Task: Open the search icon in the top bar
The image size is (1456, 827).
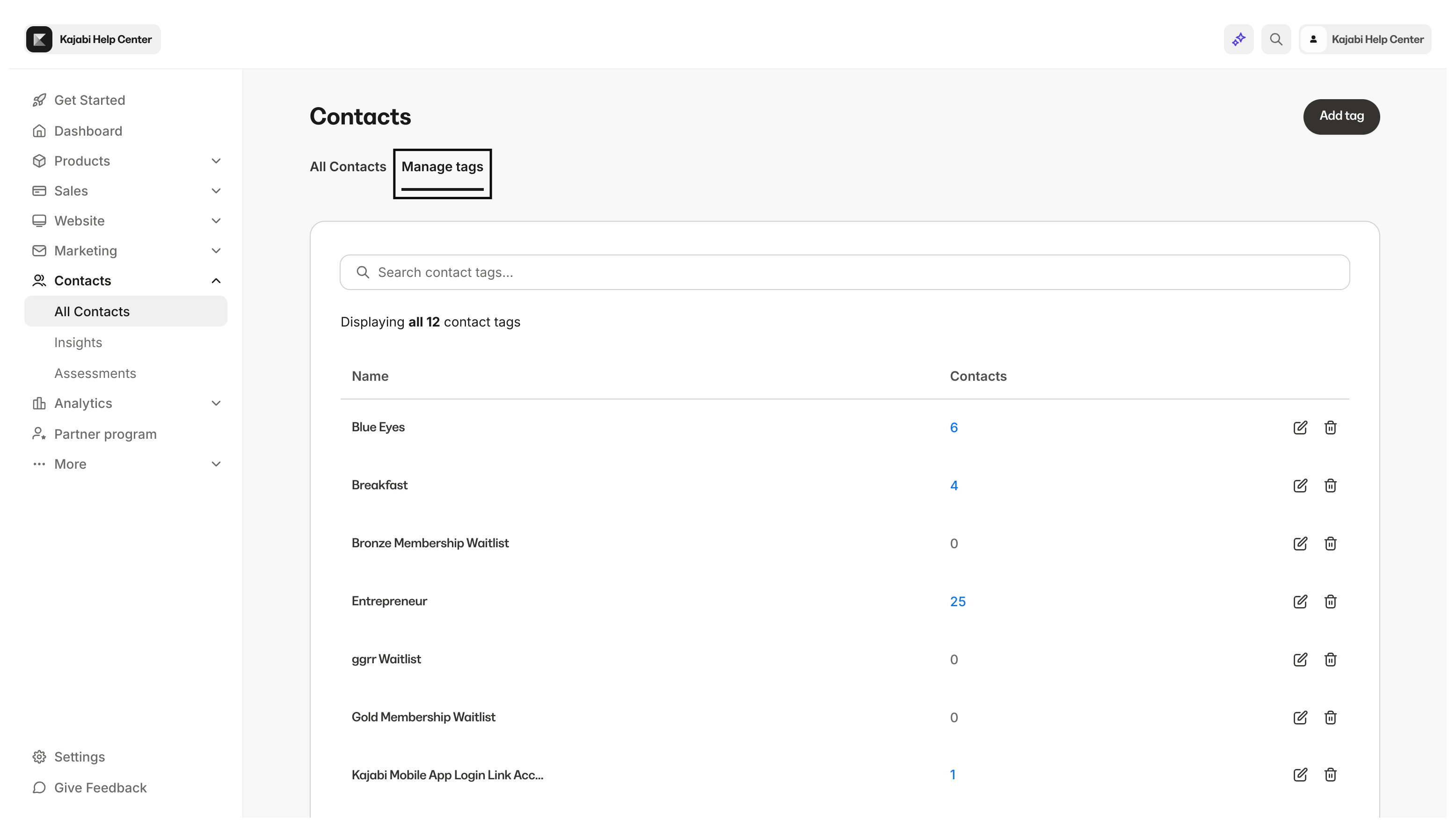Action: [x=1275, y=39]
